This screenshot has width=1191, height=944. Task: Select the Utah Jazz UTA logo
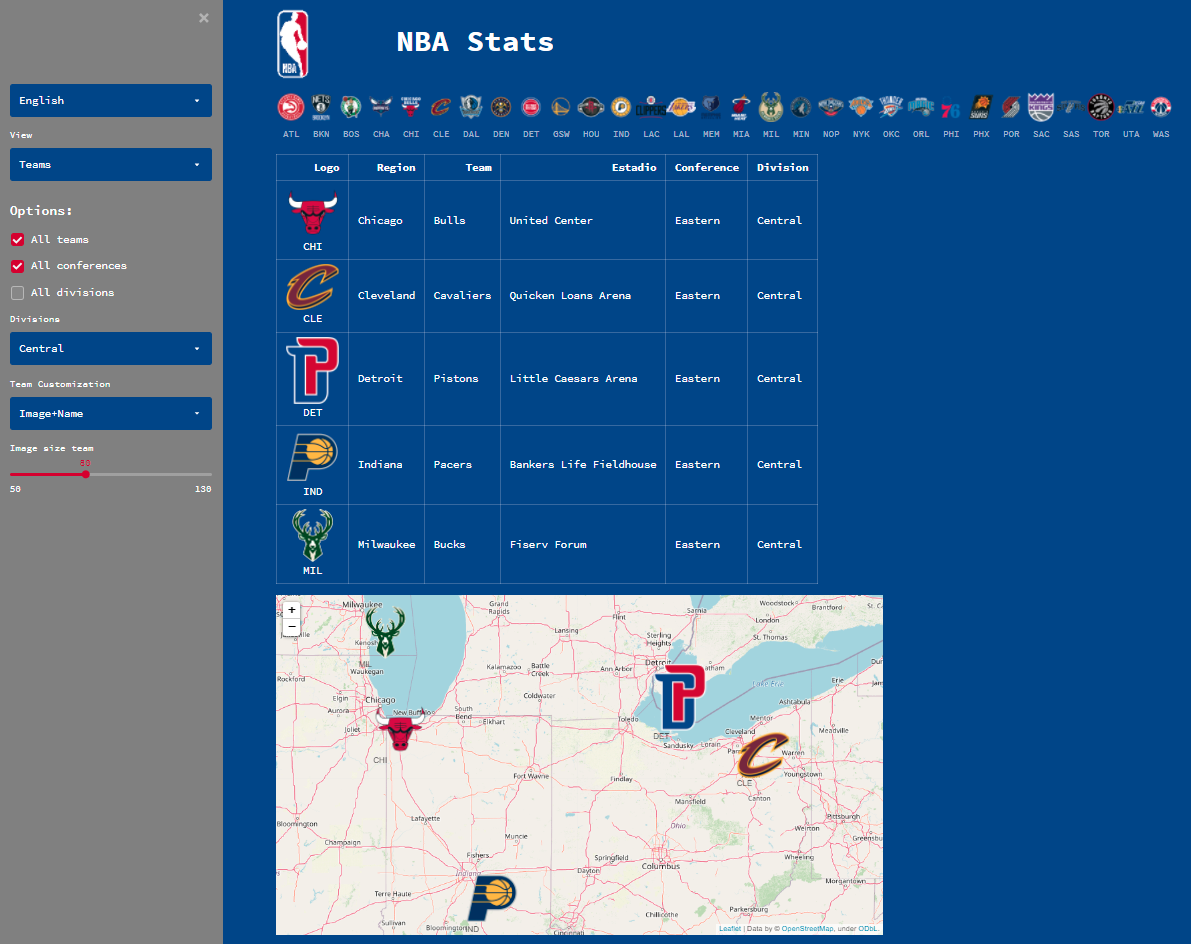(1131, 108)
